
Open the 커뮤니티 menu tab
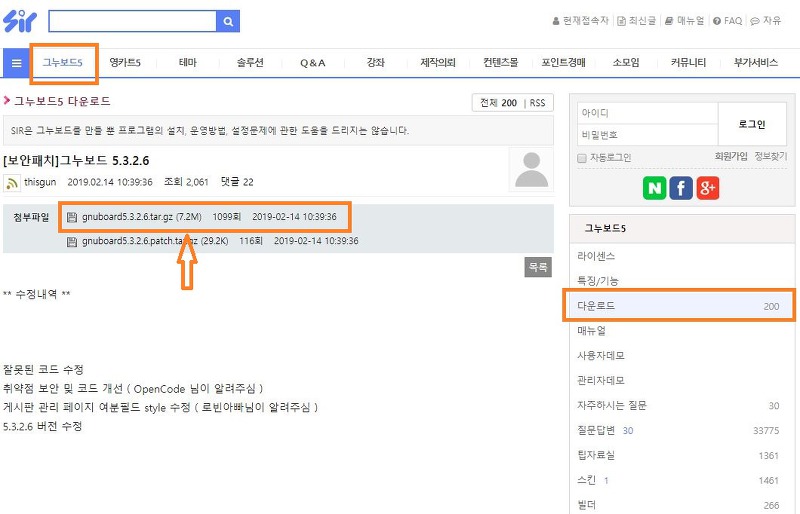coord(688,63)
